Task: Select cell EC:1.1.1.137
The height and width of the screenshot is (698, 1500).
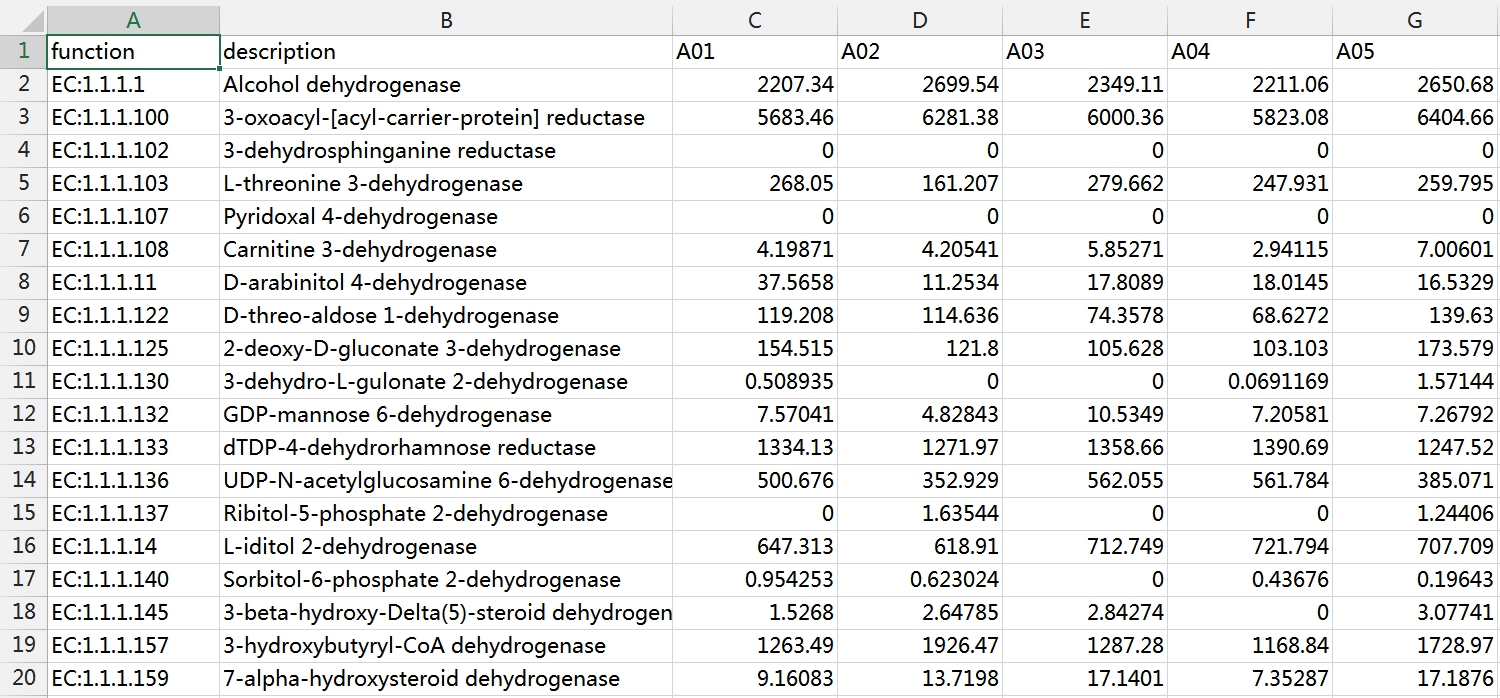Action: (x=133, y=514)
